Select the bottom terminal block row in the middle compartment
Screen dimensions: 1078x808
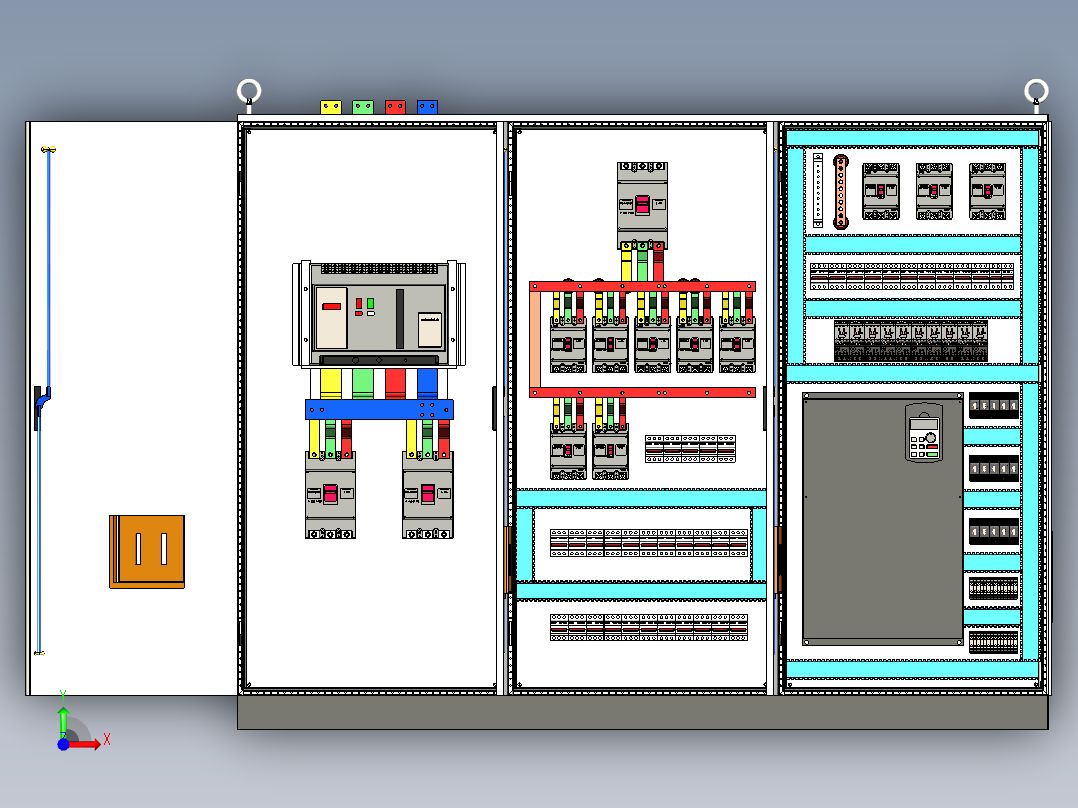(649, 628)
